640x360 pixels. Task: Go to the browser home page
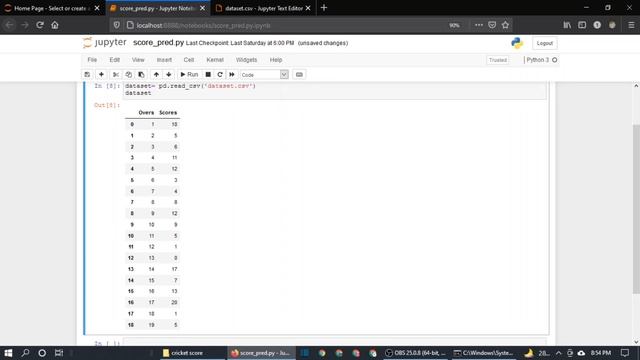[x=55, y=25]
